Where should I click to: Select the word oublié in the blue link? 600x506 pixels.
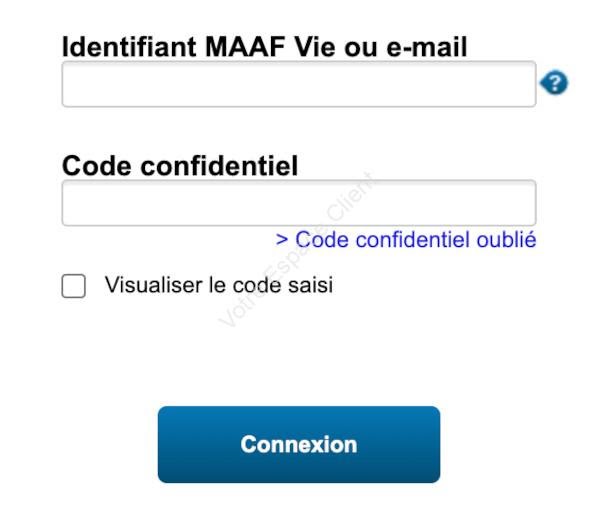tap(506, 240)
